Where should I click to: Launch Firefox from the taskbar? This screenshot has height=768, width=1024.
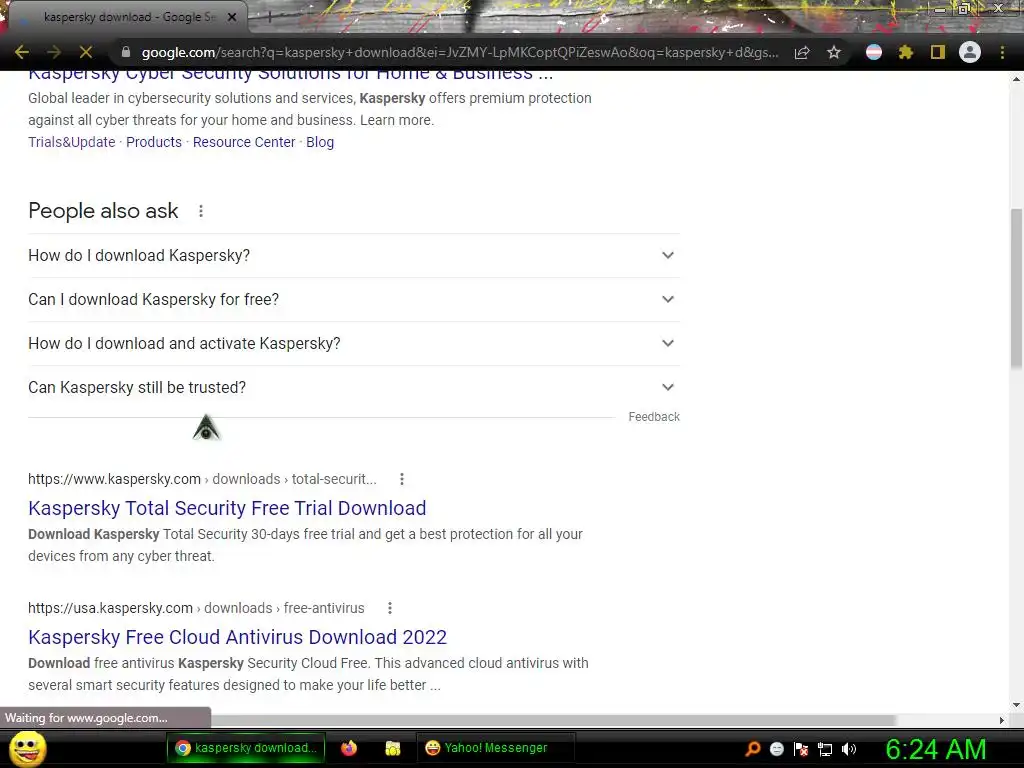[349, 748]
